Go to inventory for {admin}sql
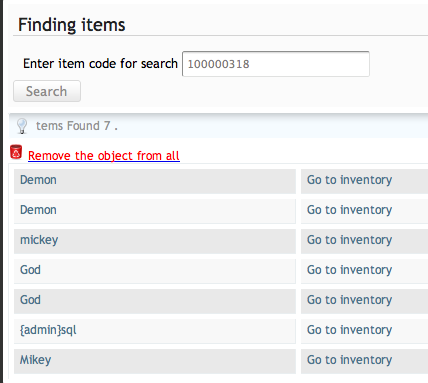This screenshot has height=383, width=428. [x=349, y=330]
